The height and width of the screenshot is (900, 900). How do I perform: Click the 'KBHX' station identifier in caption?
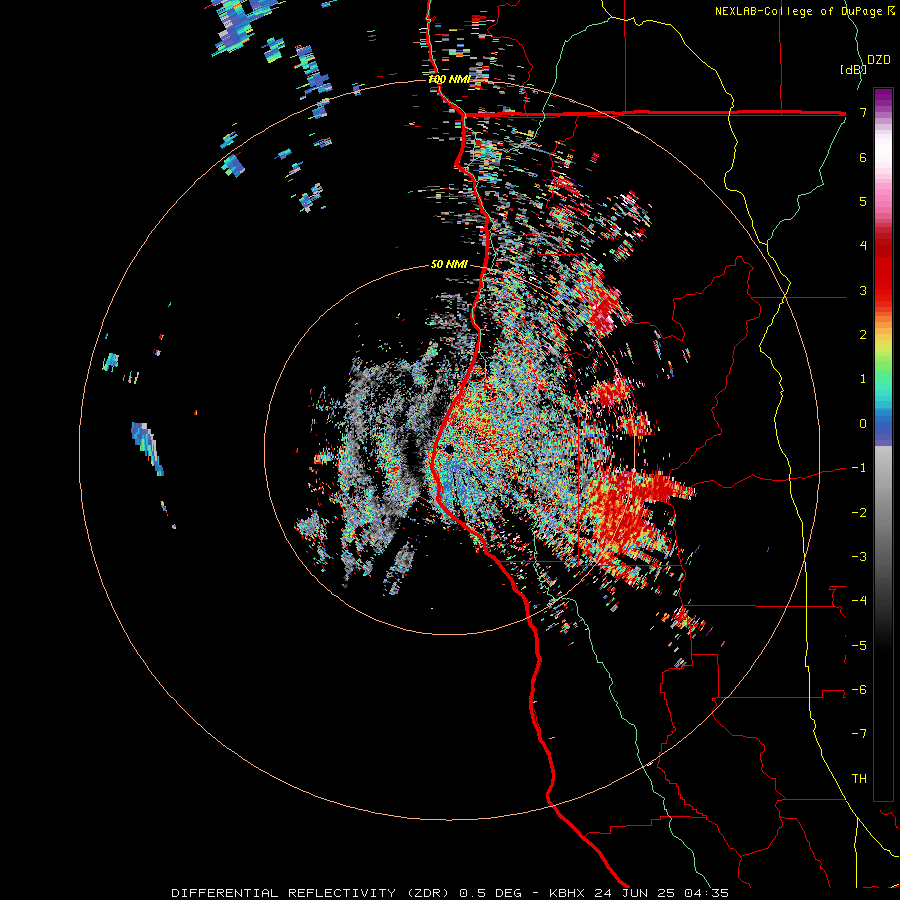pos(566,893)
